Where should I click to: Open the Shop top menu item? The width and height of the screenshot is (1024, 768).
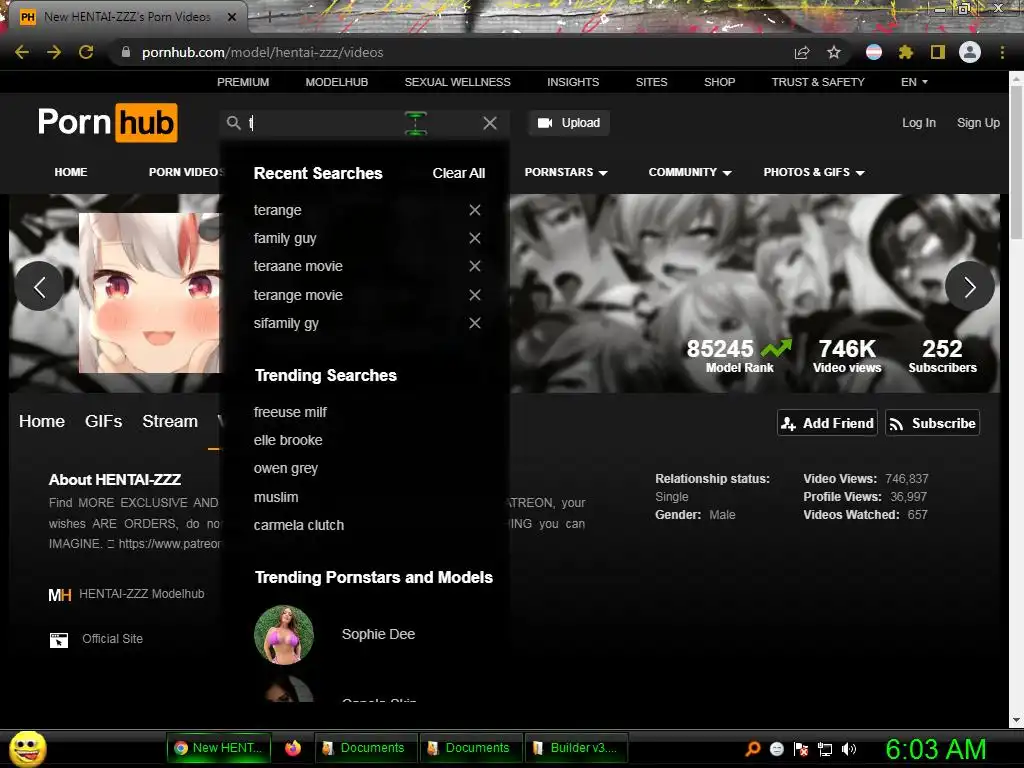720,82
